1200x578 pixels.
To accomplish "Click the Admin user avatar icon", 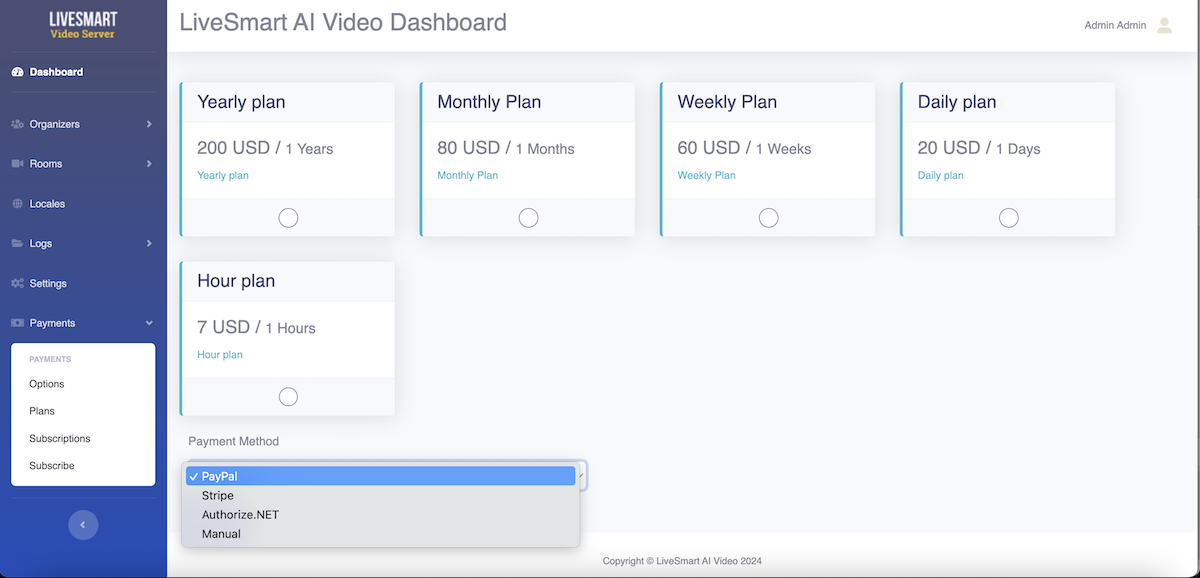I will point(1164,26).
